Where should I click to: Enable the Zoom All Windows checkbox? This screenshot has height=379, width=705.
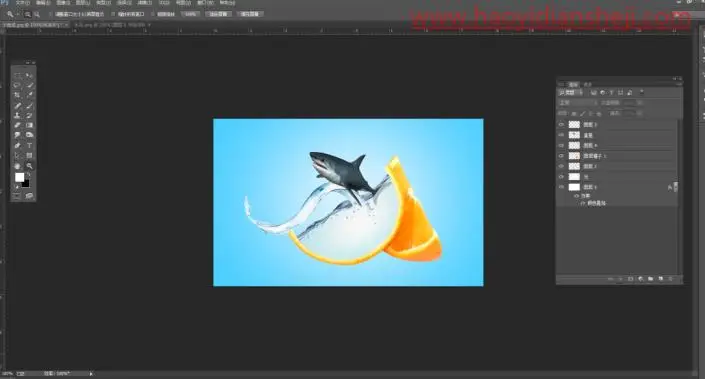pyautogui.click(x=112, y=14)
